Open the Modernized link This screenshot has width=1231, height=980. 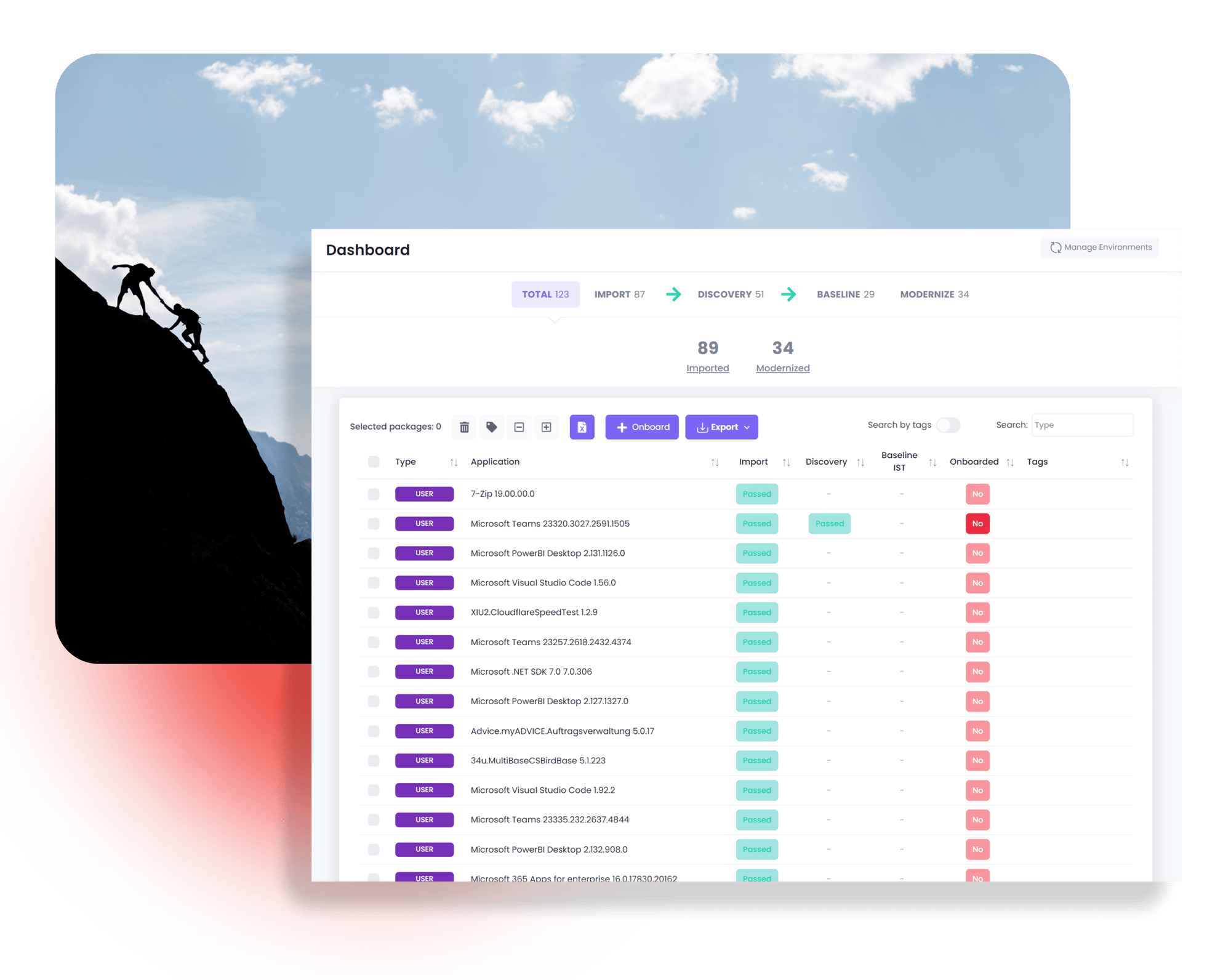coord(782,368)
